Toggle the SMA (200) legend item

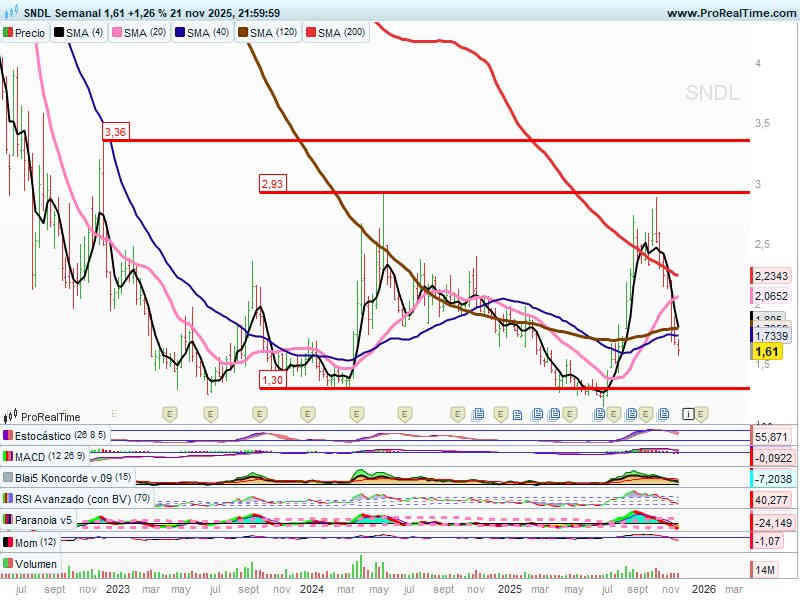pyautogui.click(x=335, y=32)
